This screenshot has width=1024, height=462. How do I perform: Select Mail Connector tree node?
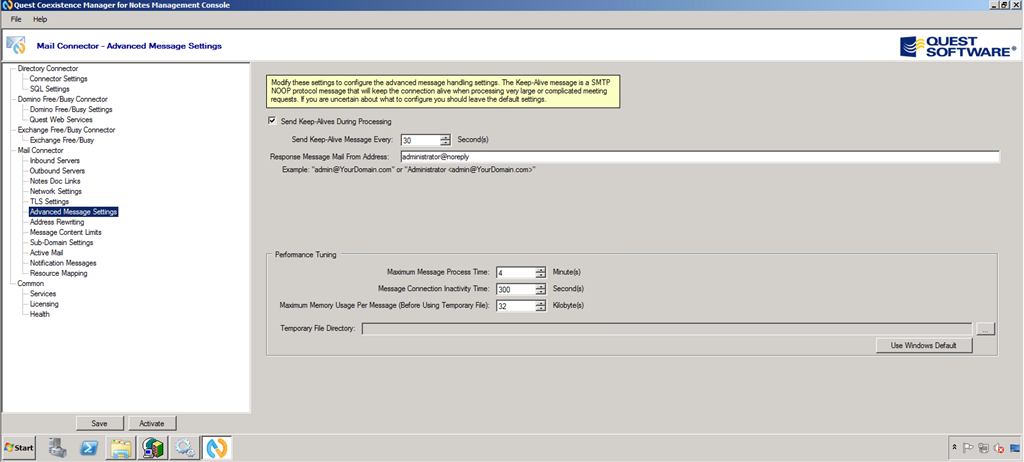coord(40,150)
